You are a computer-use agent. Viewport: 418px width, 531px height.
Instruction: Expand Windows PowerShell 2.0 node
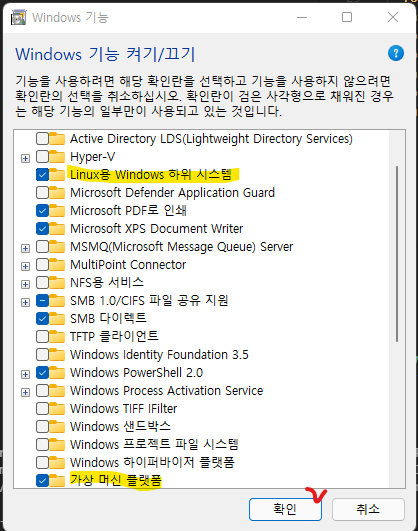[25, 374]
